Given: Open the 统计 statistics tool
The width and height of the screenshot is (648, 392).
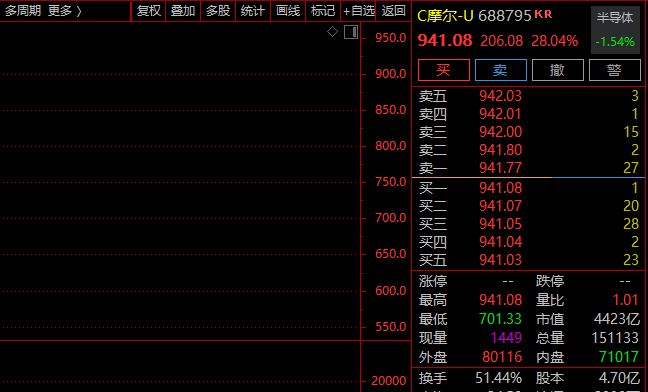Looking at the screenshot, I should 253,11.
